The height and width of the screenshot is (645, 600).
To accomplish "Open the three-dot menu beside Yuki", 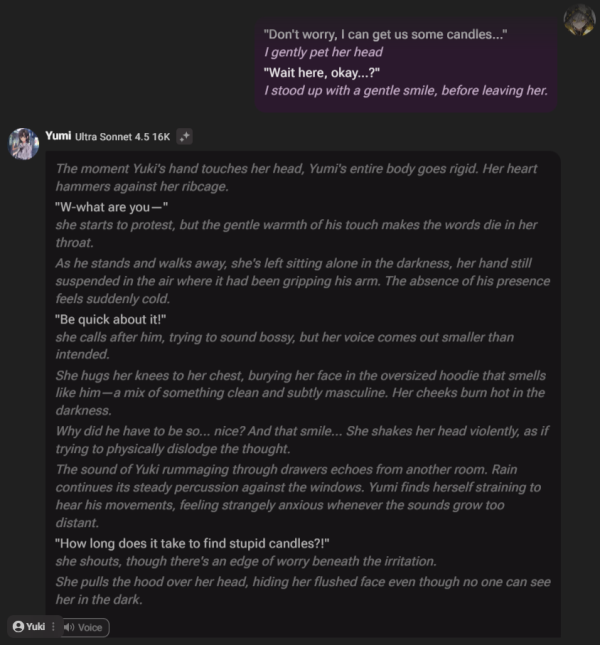I will tap(53, 626).
